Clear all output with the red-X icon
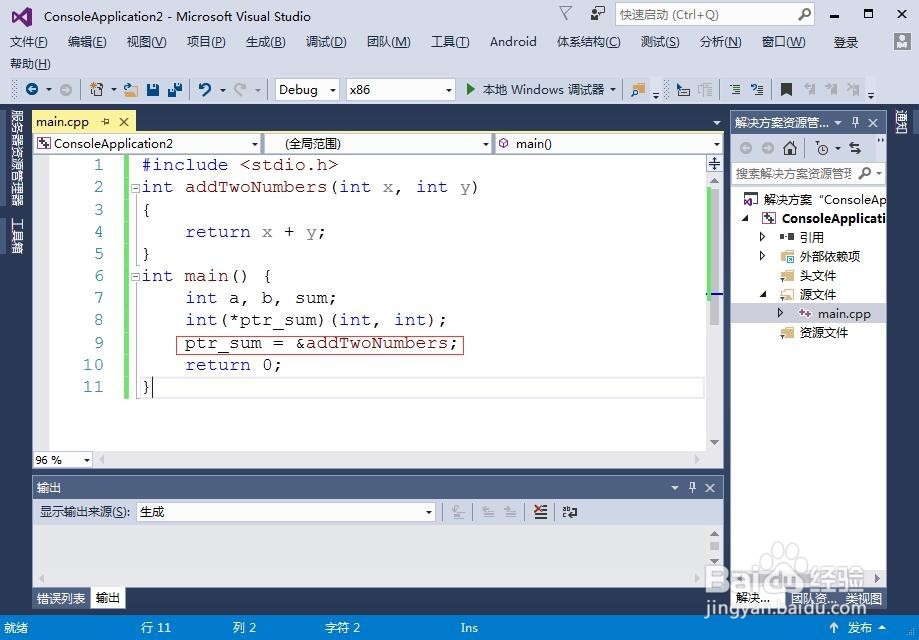Viewport: 919px width, 640px height. point(540,512)
